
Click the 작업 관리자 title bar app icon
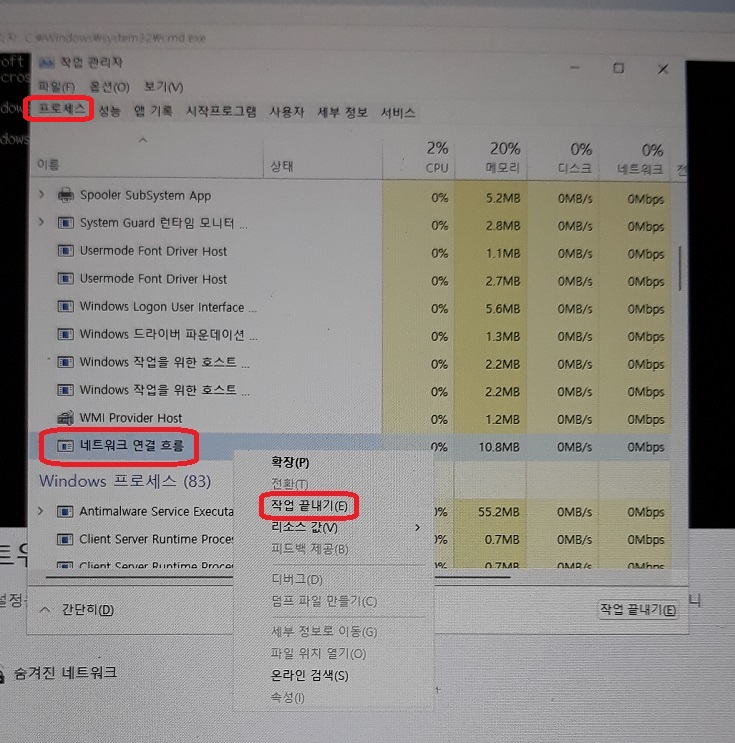pos(46,62)
